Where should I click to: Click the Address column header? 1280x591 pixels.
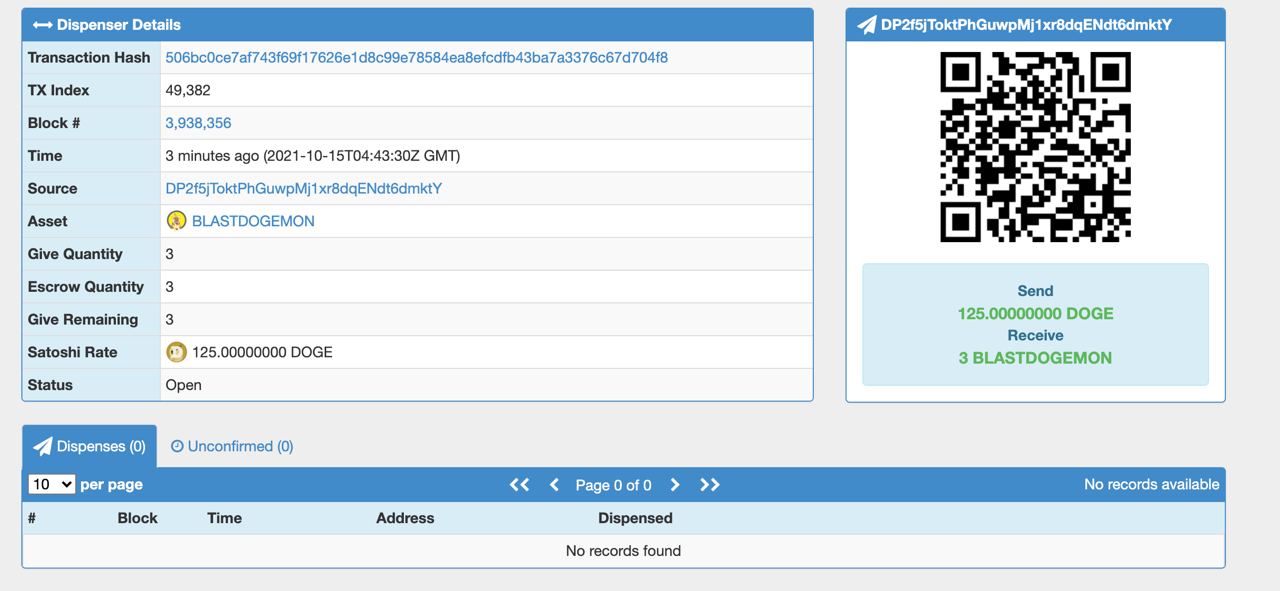click(x=405, y=518)
